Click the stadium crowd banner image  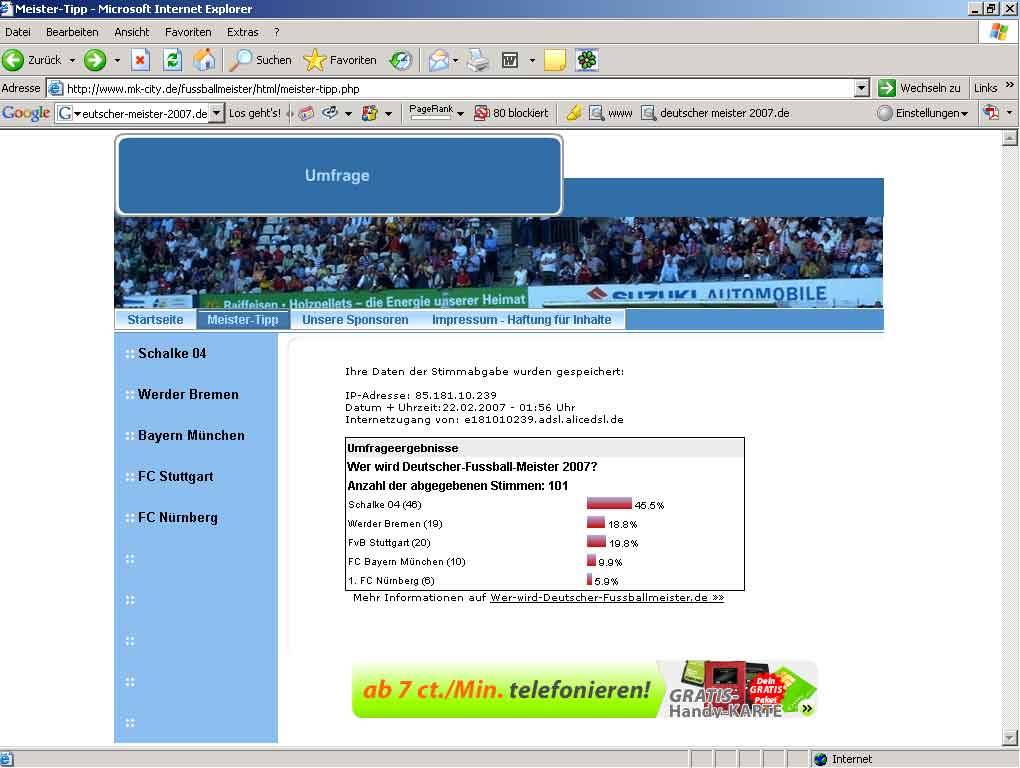tap(499, 262)
